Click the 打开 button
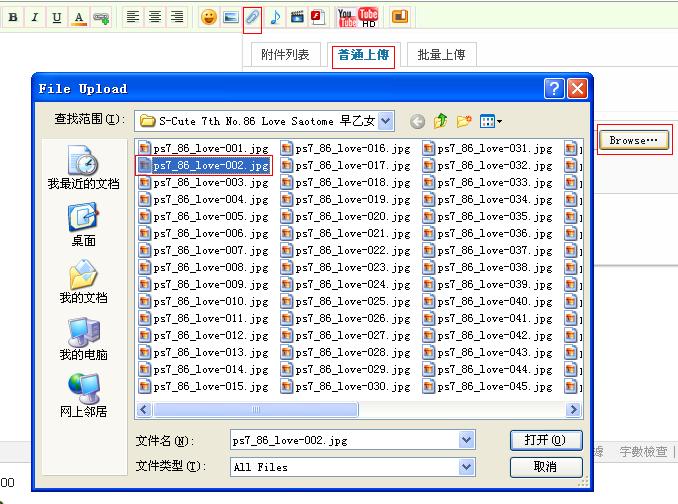This screenshot has height=504, width=678. 545,440
